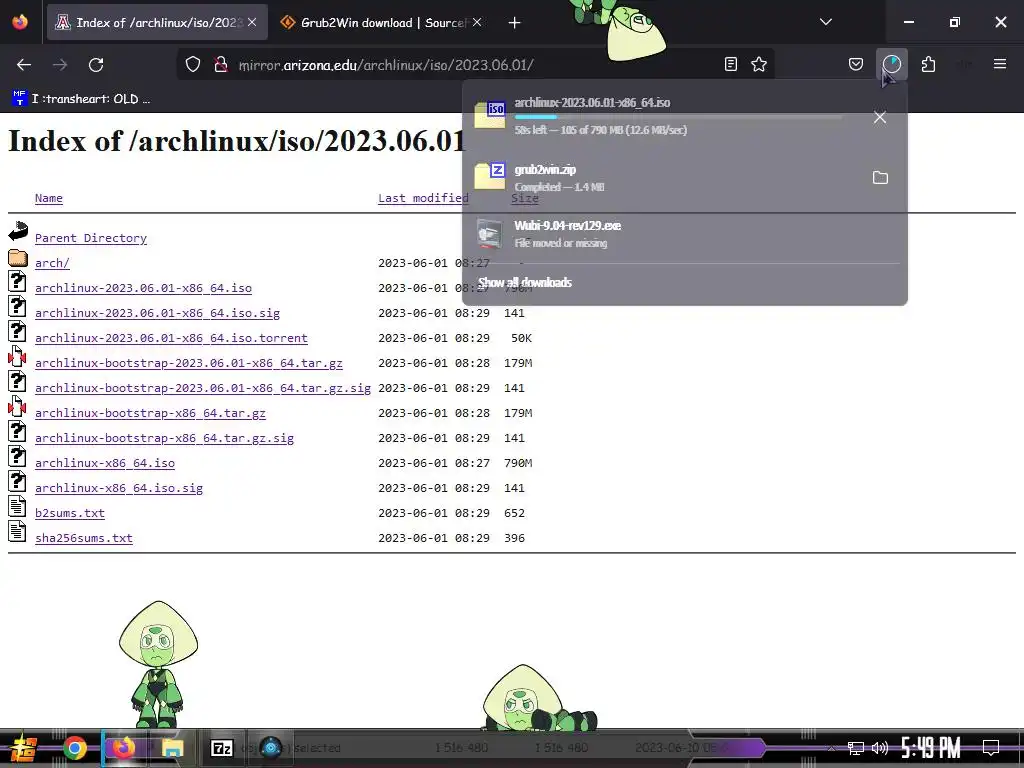Open network icon in system tray
This screenshot has width=1024, height=768.
tap(855, 748)
